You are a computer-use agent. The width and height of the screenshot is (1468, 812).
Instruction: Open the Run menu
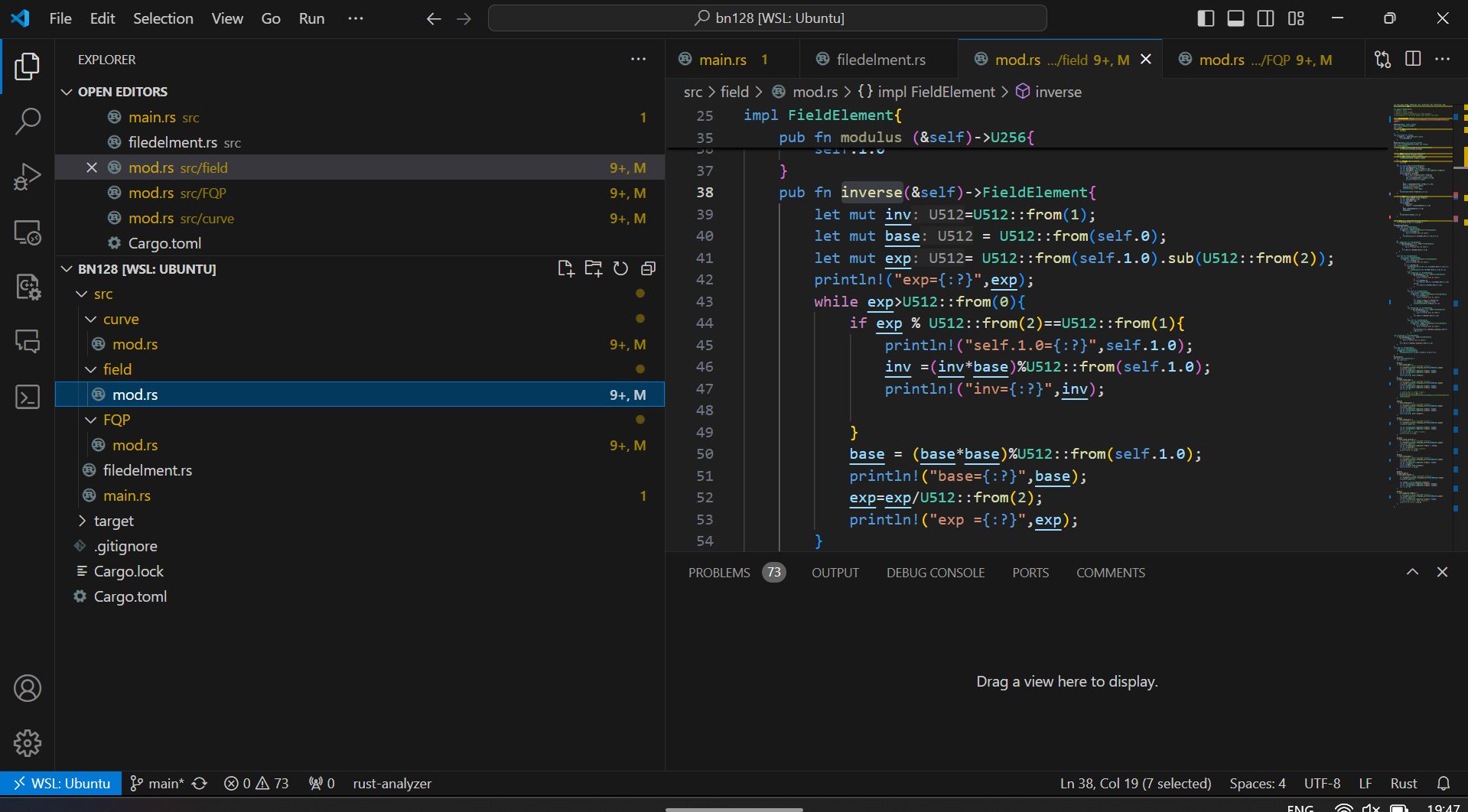click(x=311, y=18)
